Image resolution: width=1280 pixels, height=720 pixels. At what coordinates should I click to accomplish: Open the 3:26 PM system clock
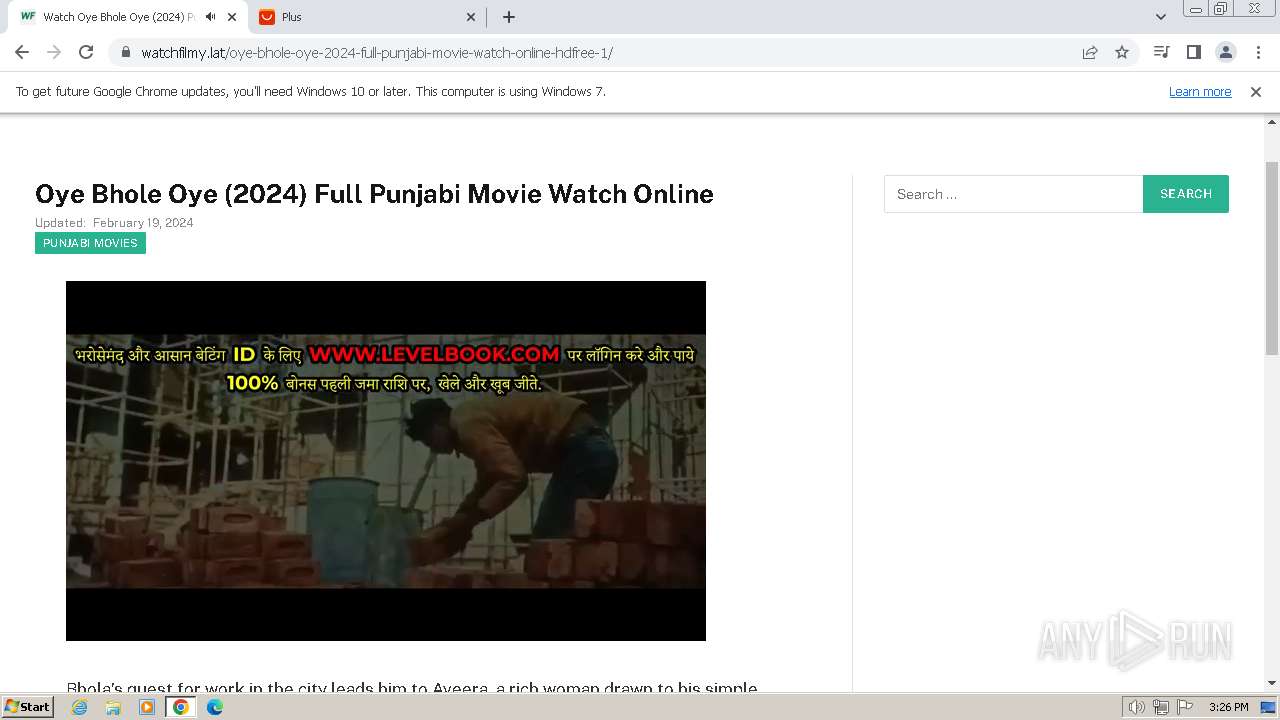1228,707
